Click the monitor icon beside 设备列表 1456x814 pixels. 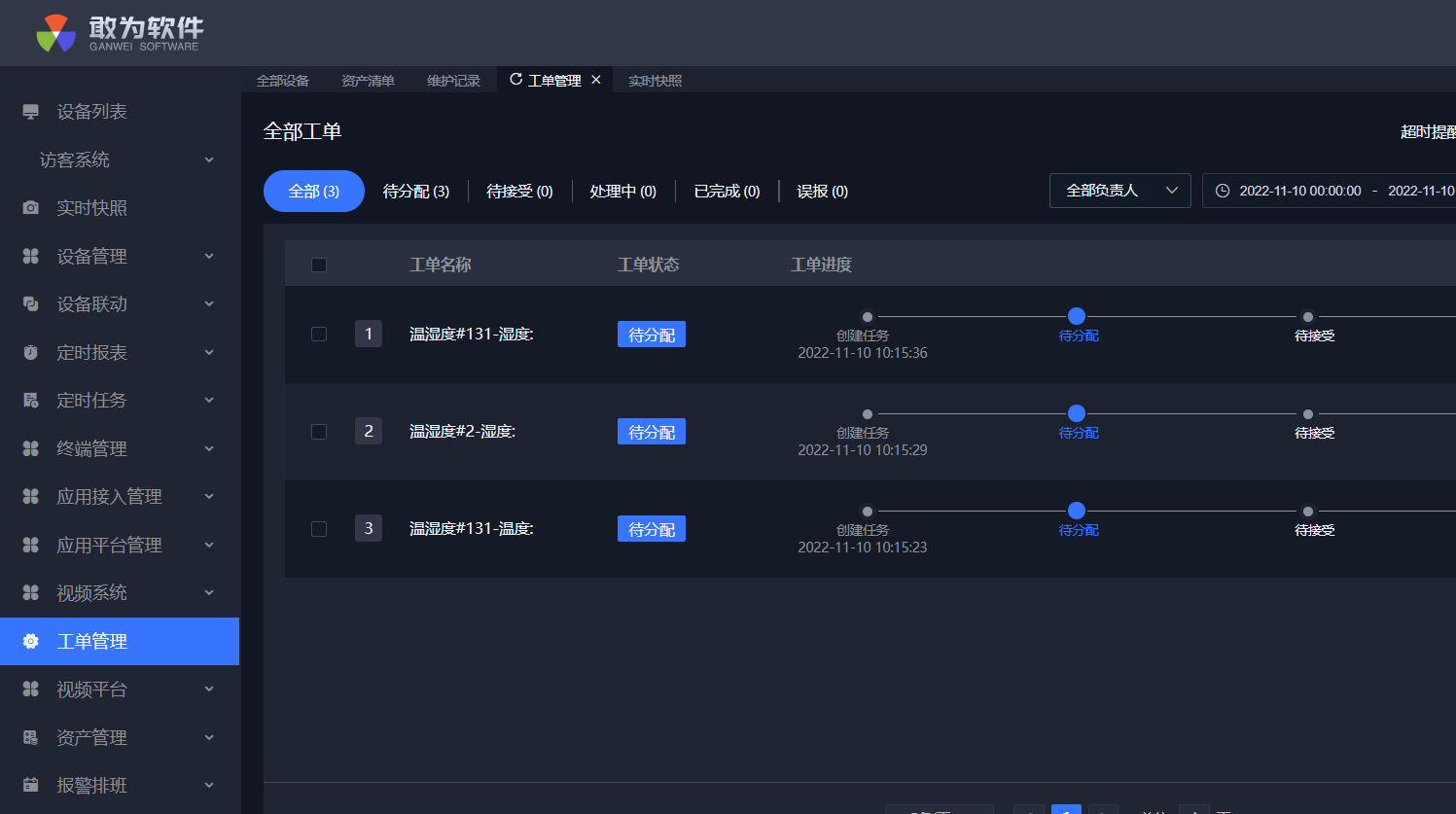31,112
